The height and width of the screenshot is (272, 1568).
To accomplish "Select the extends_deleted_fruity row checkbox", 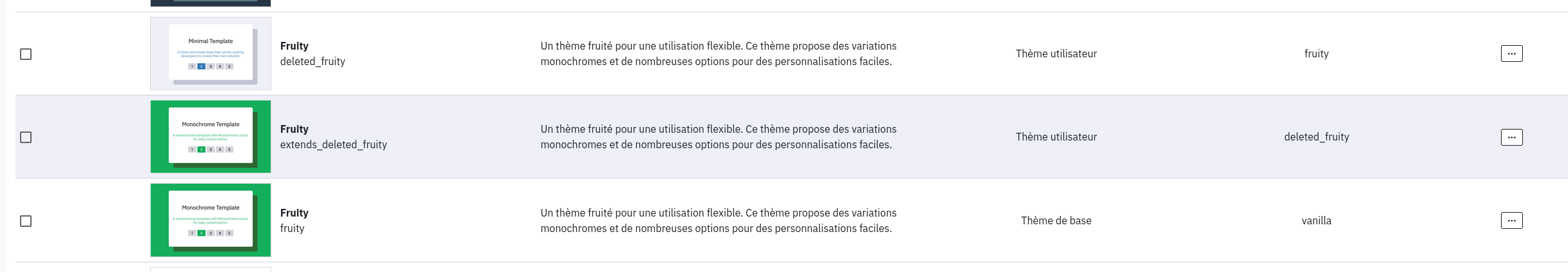I will pyautogui.click(x=26, y=137).
